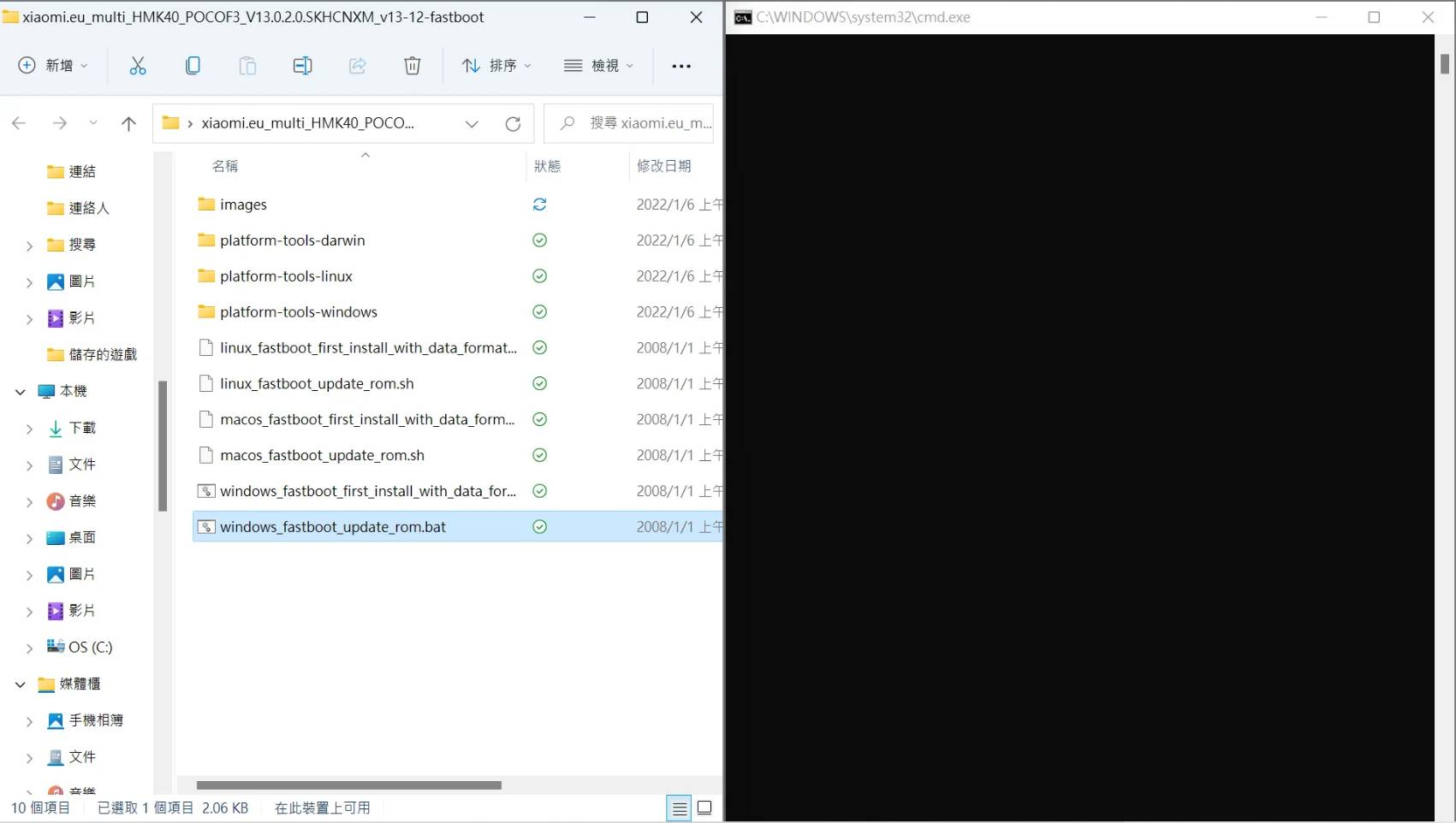
Task: Click cmd.exe window vertical scrollbar
Action: coord(1445,64)
